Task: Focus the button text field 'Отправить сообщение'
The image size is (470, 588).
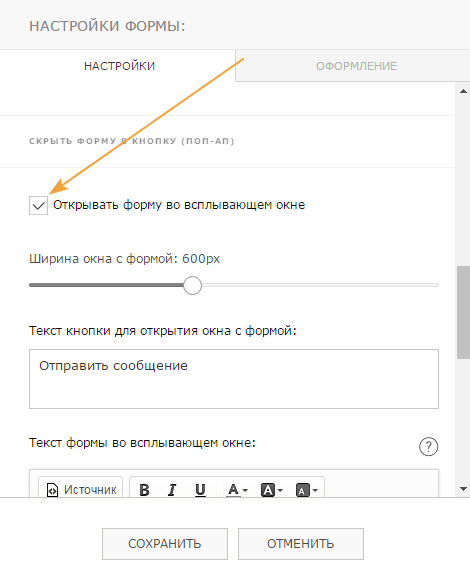Action: 234,379
